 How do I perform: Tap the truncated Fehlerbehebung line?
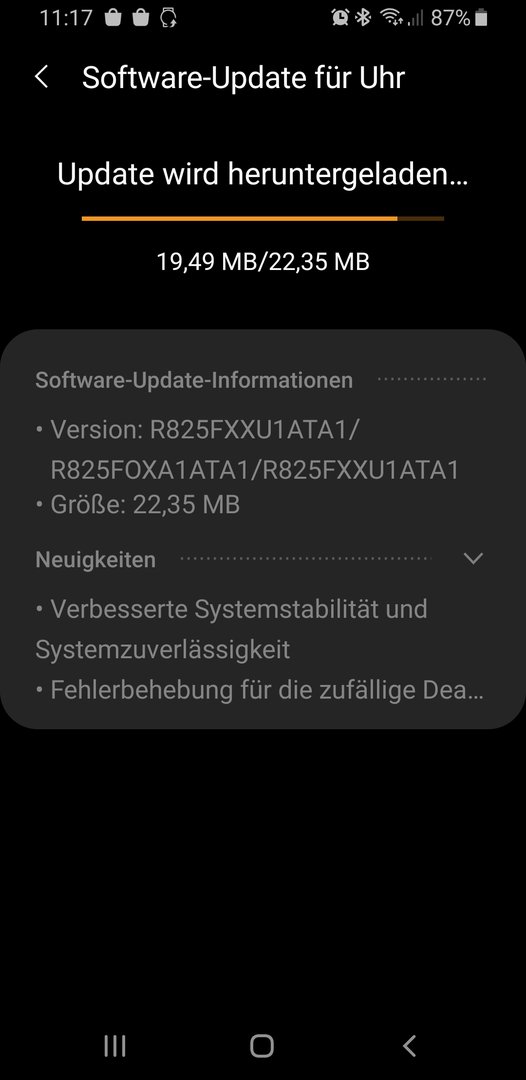(x=260, y=690)
